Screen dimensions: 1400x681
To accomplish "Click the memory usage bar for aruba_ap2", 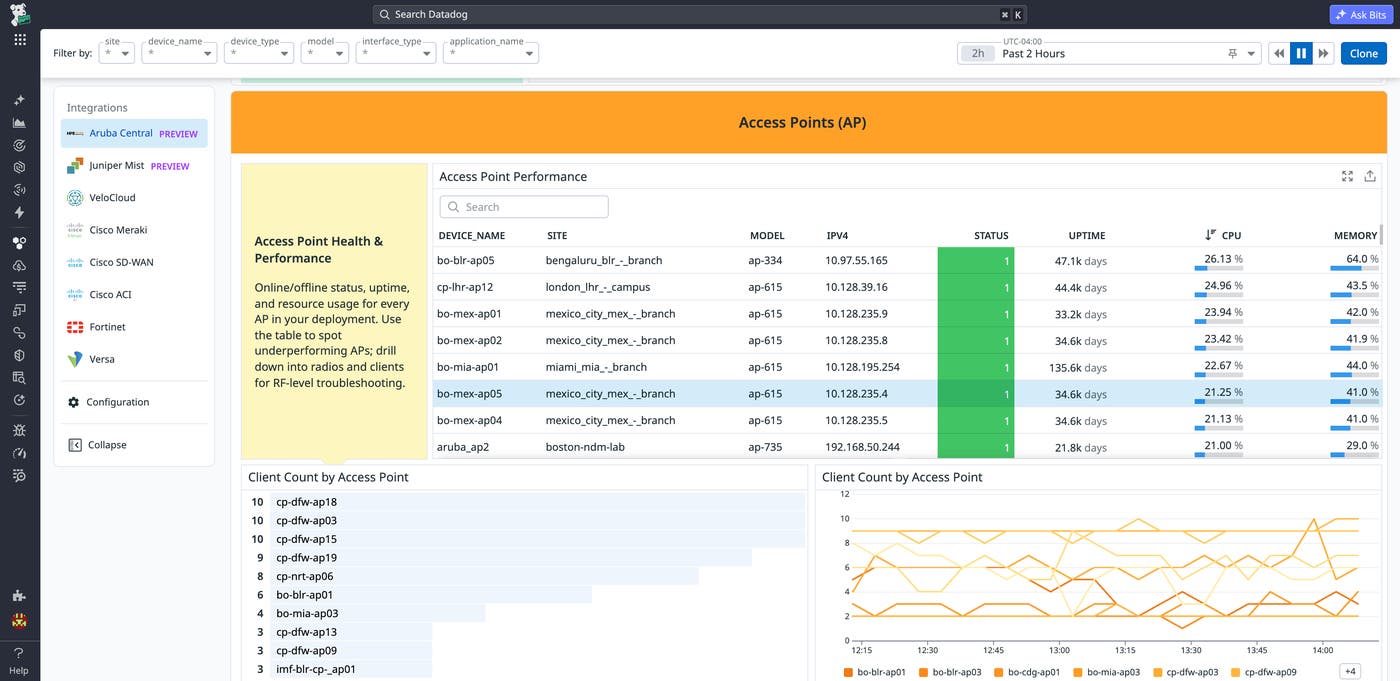I will click(x=1354, y=456).
